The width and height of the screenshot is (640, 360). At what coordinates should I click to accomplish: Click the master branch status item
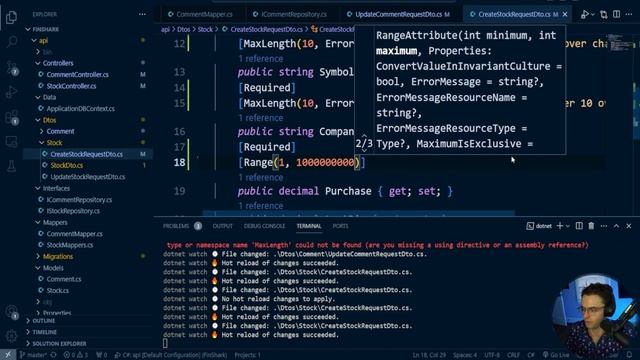[34, 355]
